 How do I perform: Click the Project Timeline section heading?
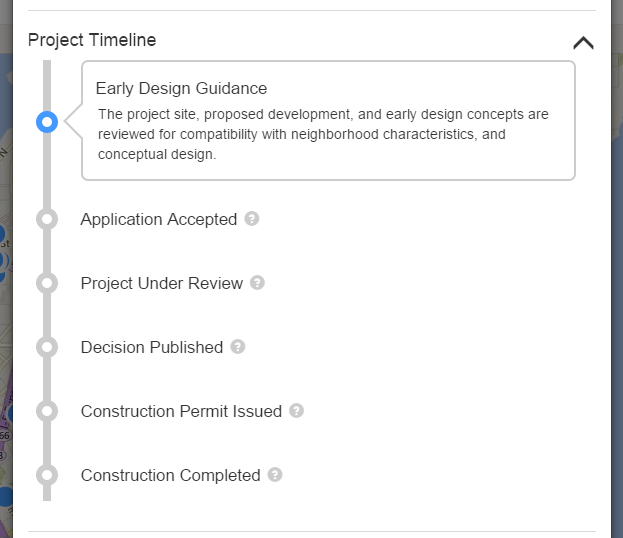(x=92, y=40)
